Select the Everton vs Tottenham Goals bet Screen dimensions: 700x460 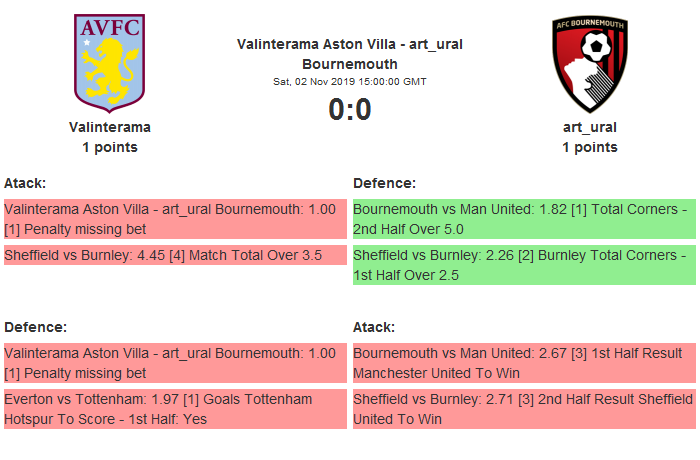coord(175,409)
